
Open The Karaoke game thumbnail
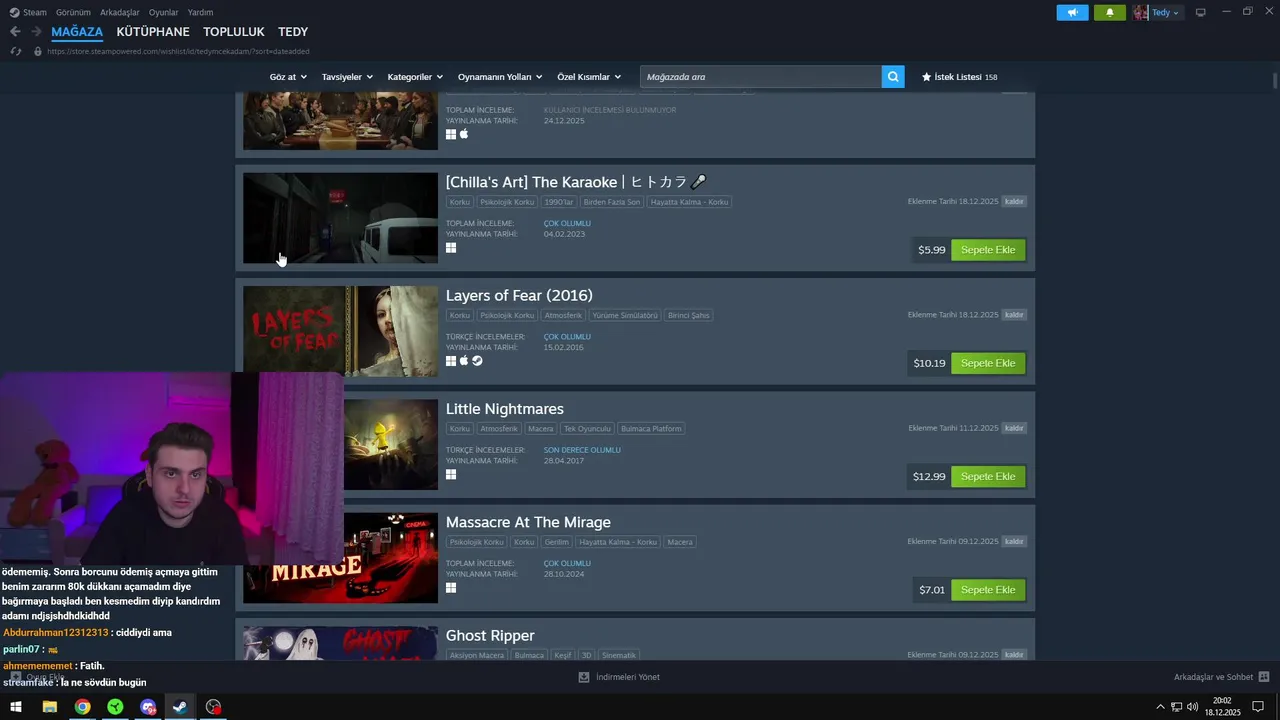coord(340,218)
